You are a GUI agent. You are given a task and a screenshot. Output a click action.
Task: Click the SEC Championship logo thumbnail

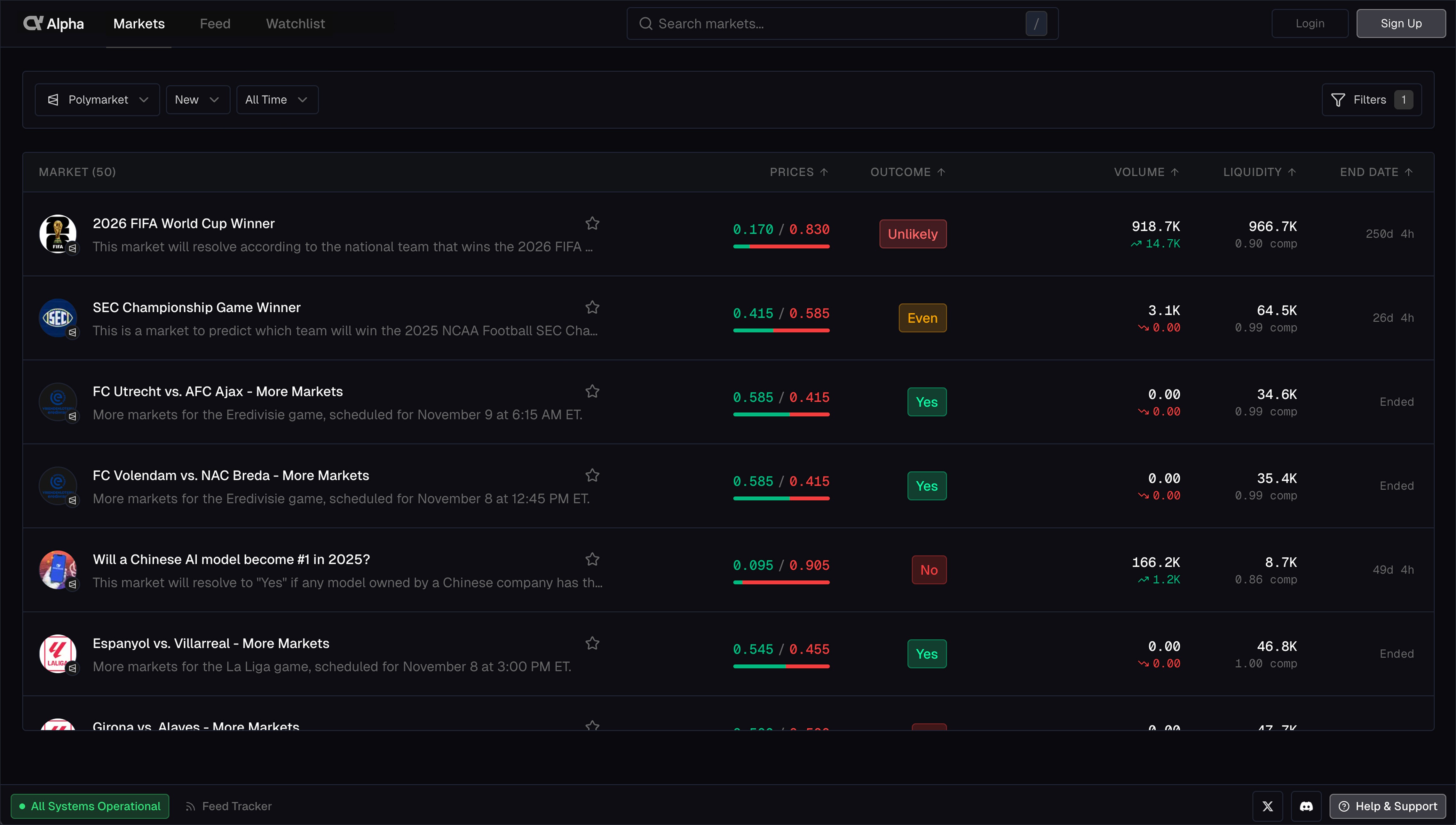(58, 317)
